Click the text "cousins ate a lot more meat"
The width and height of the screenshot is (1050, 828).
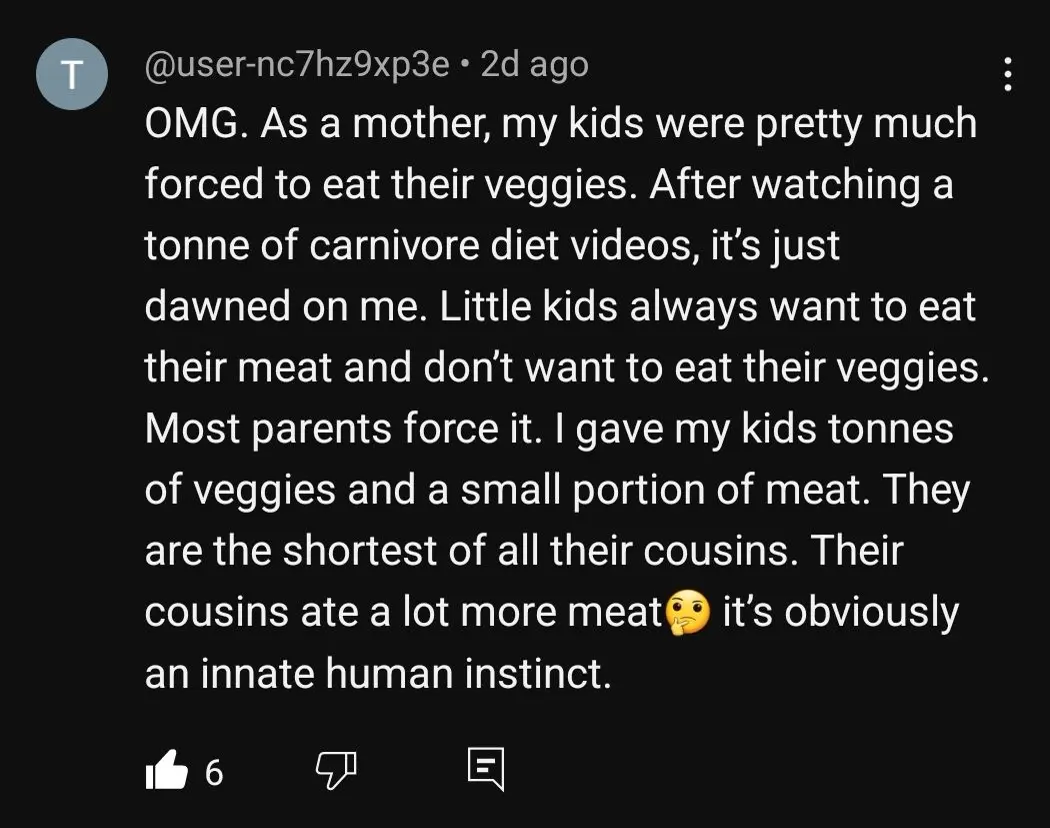click(404, 613)
